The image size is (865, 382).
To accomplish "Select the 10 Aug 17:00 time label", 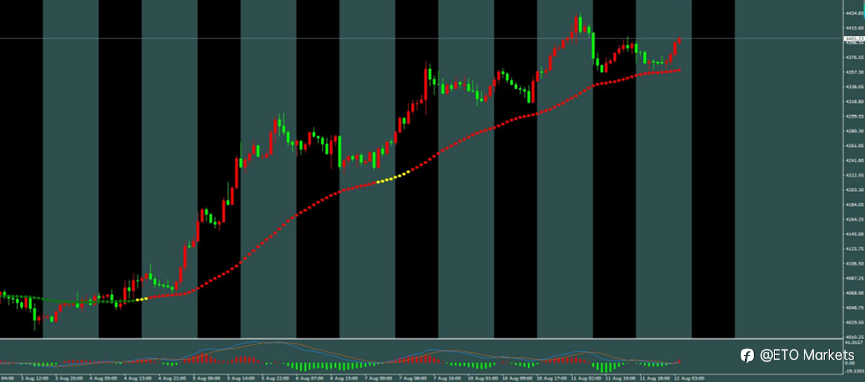I will [x=552, y=378].
